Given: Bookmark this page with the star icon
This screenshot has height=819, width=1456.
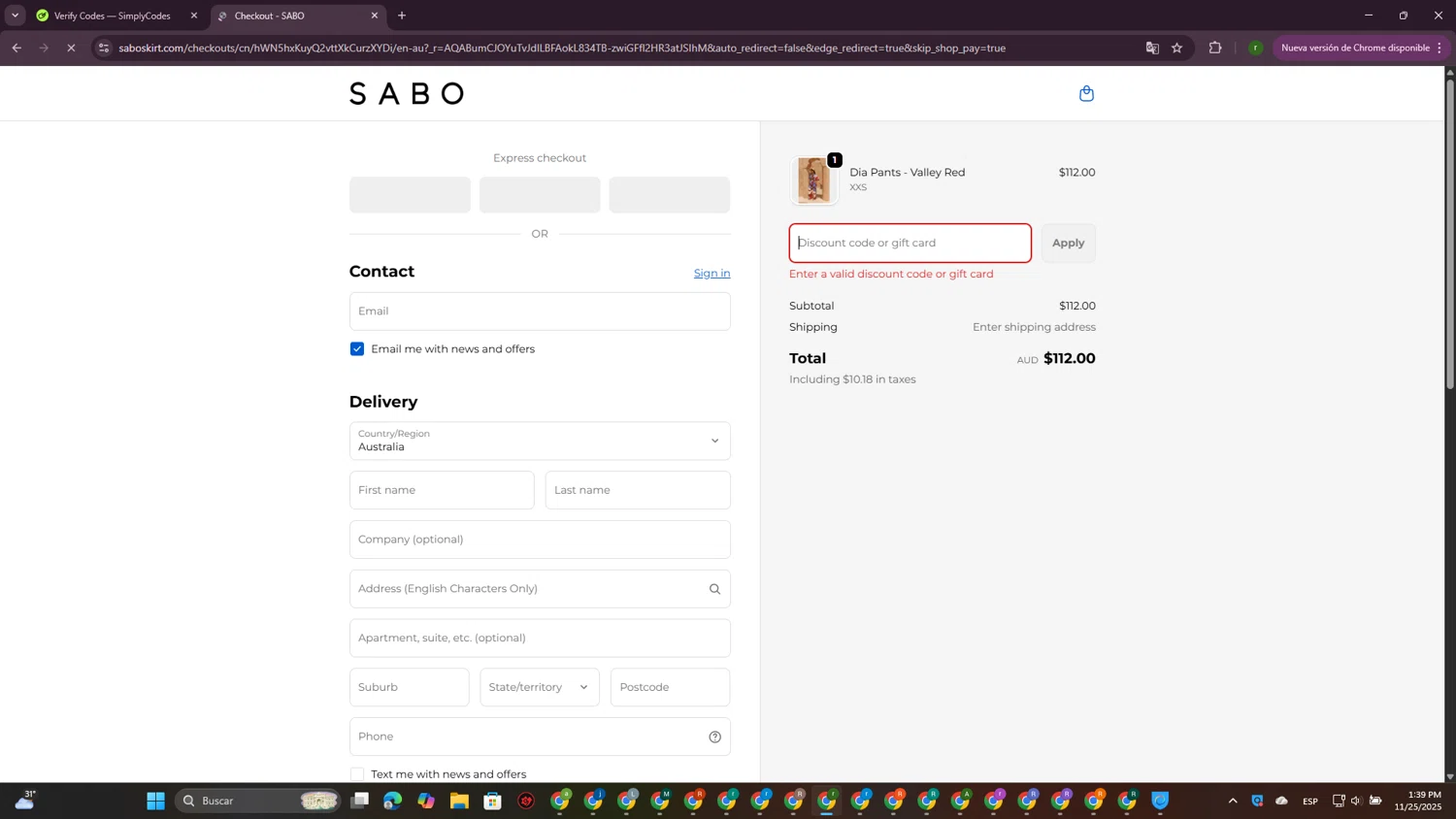Looking at the screenshot, I should tap(1176, 48).
